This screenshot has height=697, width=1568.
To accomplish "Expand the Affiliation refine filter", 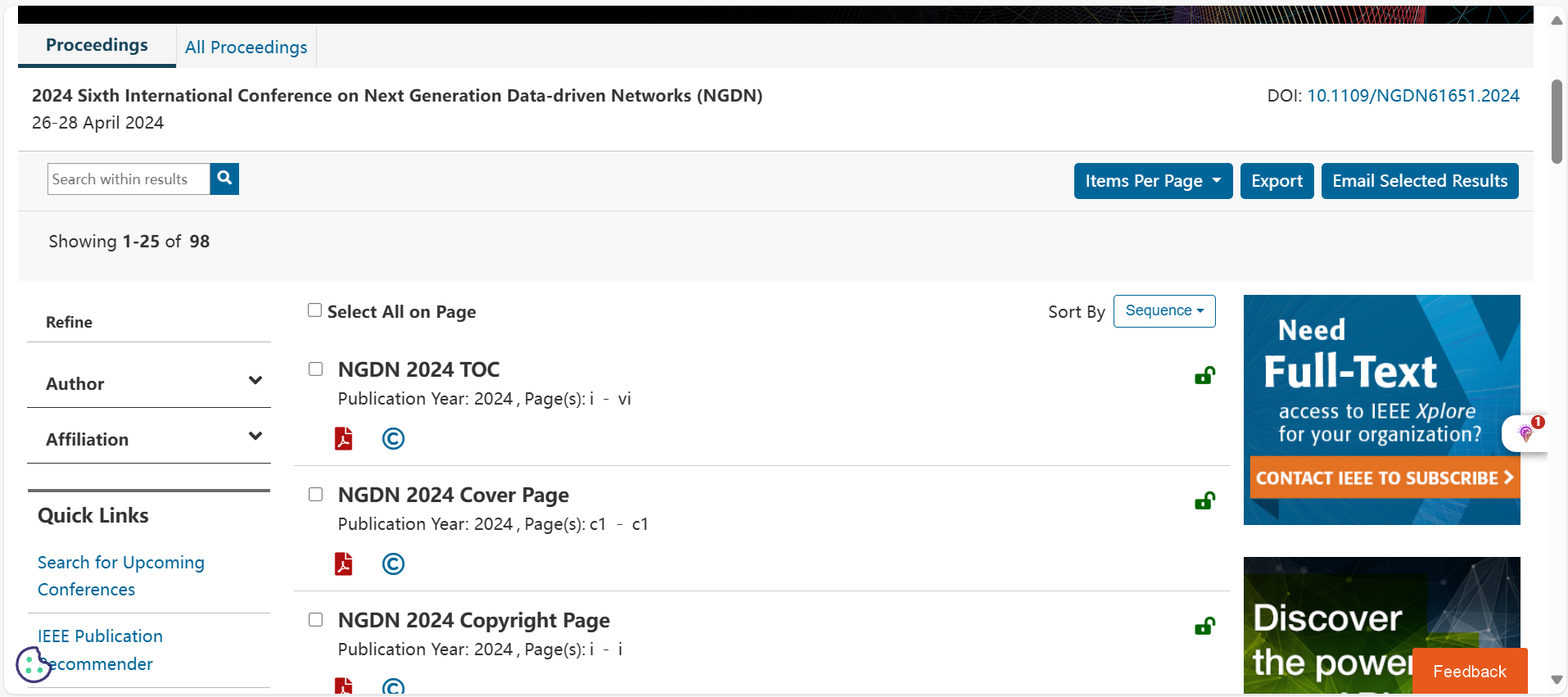I will pos(149,439).
